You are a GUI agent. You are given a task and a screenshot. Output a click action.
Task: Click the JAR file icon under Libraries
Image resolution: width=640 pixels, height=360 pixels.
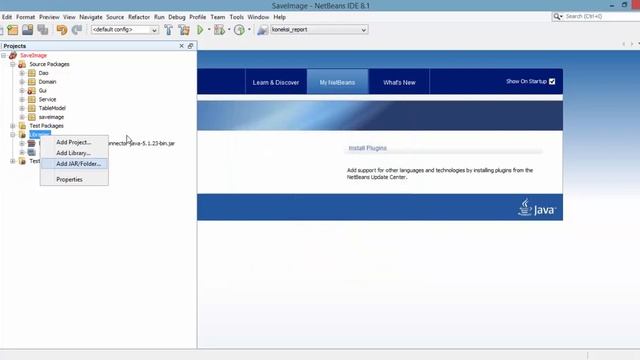(31, 144)
